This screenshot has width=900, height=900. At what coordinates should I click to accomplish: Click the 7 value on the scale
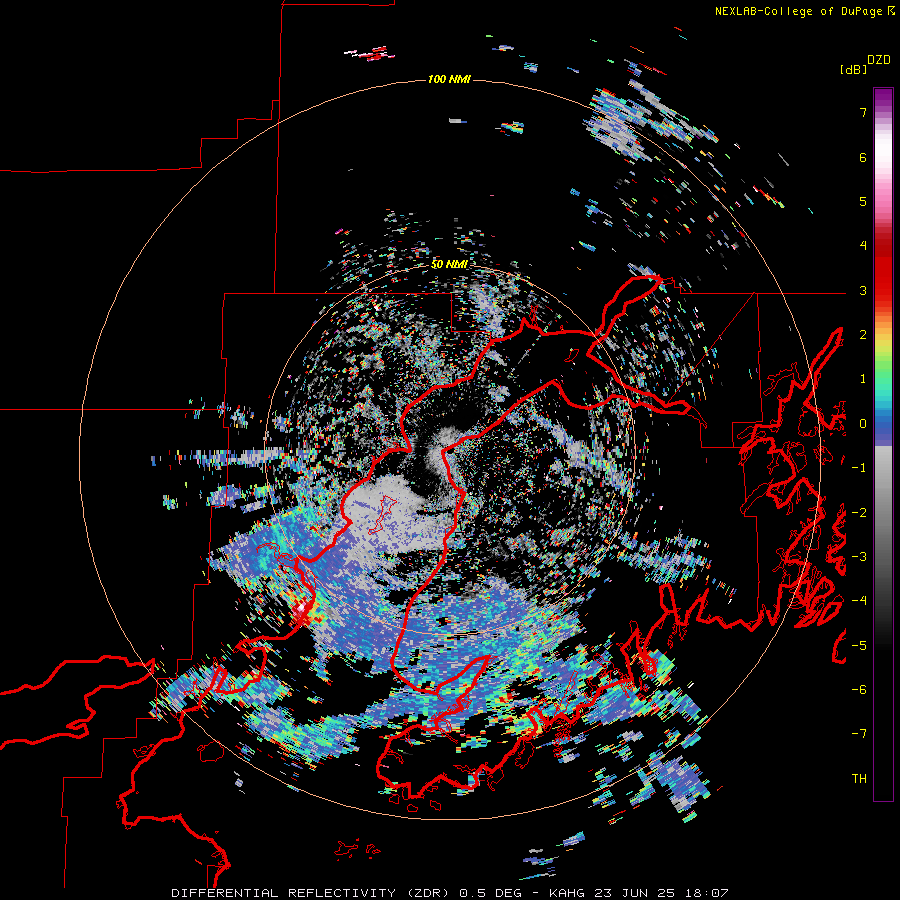(863, 112)
